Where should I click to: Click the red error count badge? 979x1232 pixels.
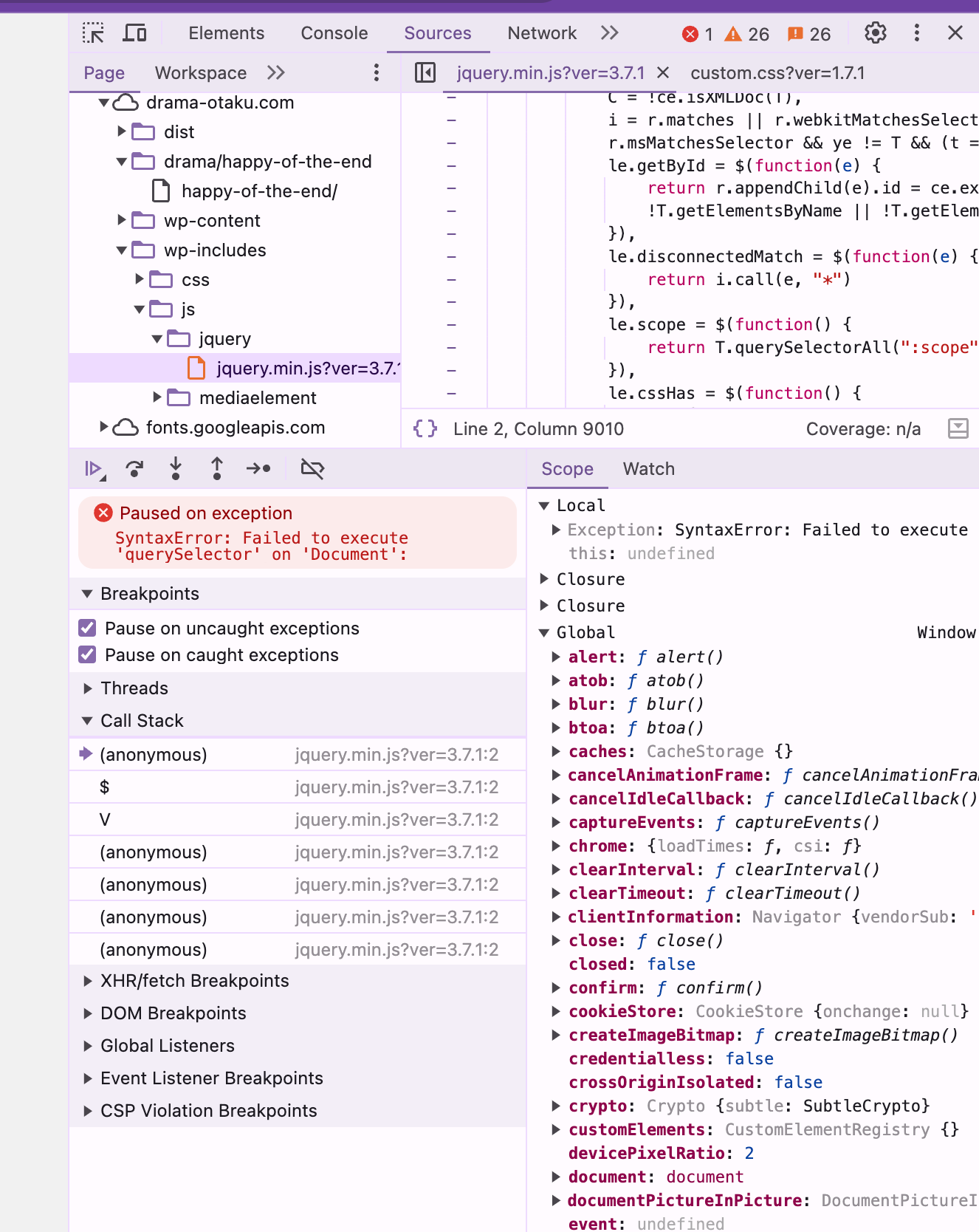coord(698,34)
